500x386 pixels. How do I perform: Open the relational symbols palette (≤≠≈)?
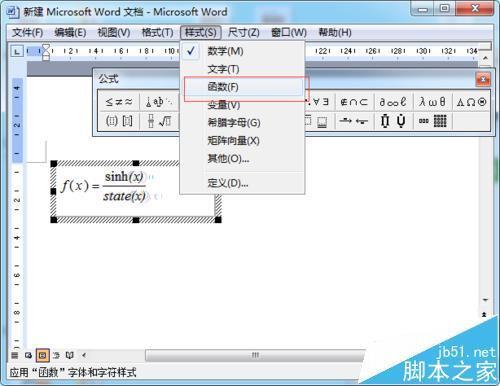point(119,102)
